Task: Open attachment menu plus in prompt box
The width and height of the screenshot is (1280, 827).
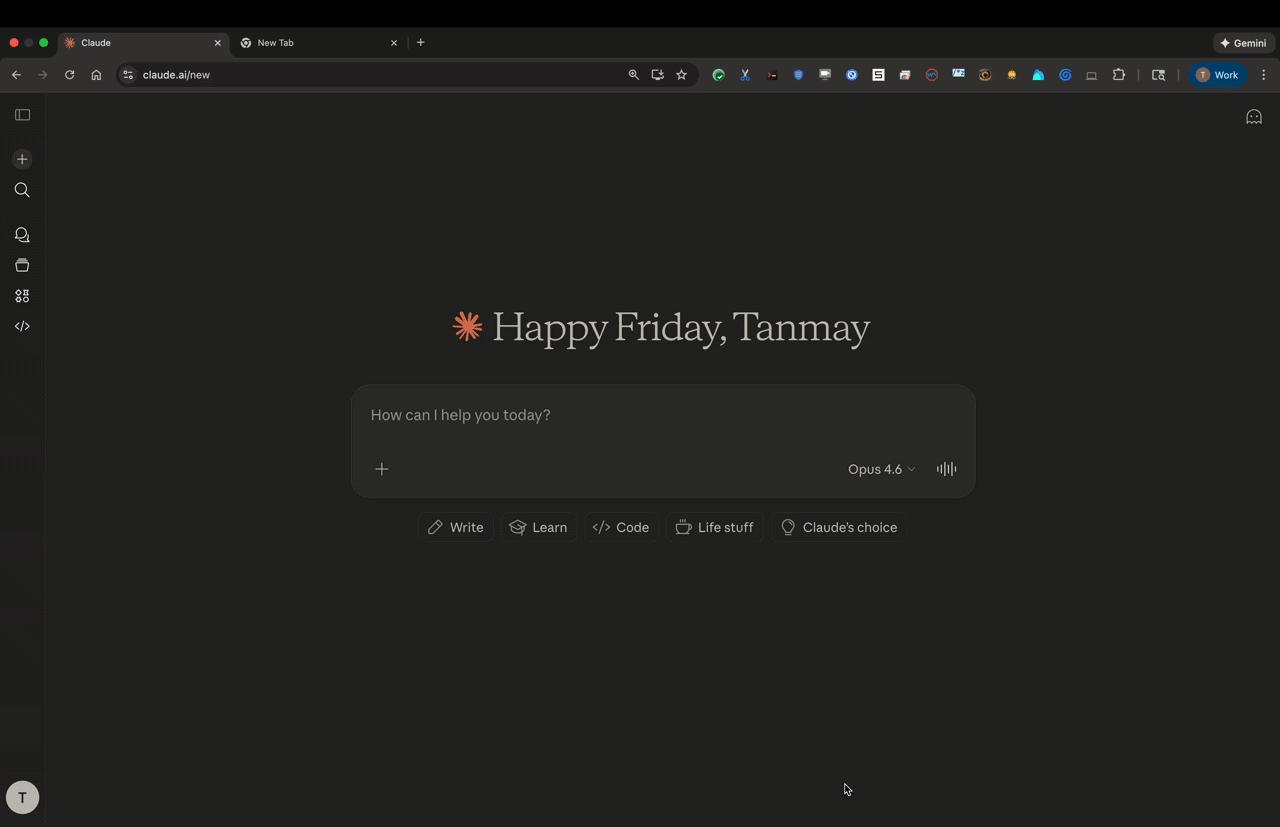Action: tap(381, 469)
